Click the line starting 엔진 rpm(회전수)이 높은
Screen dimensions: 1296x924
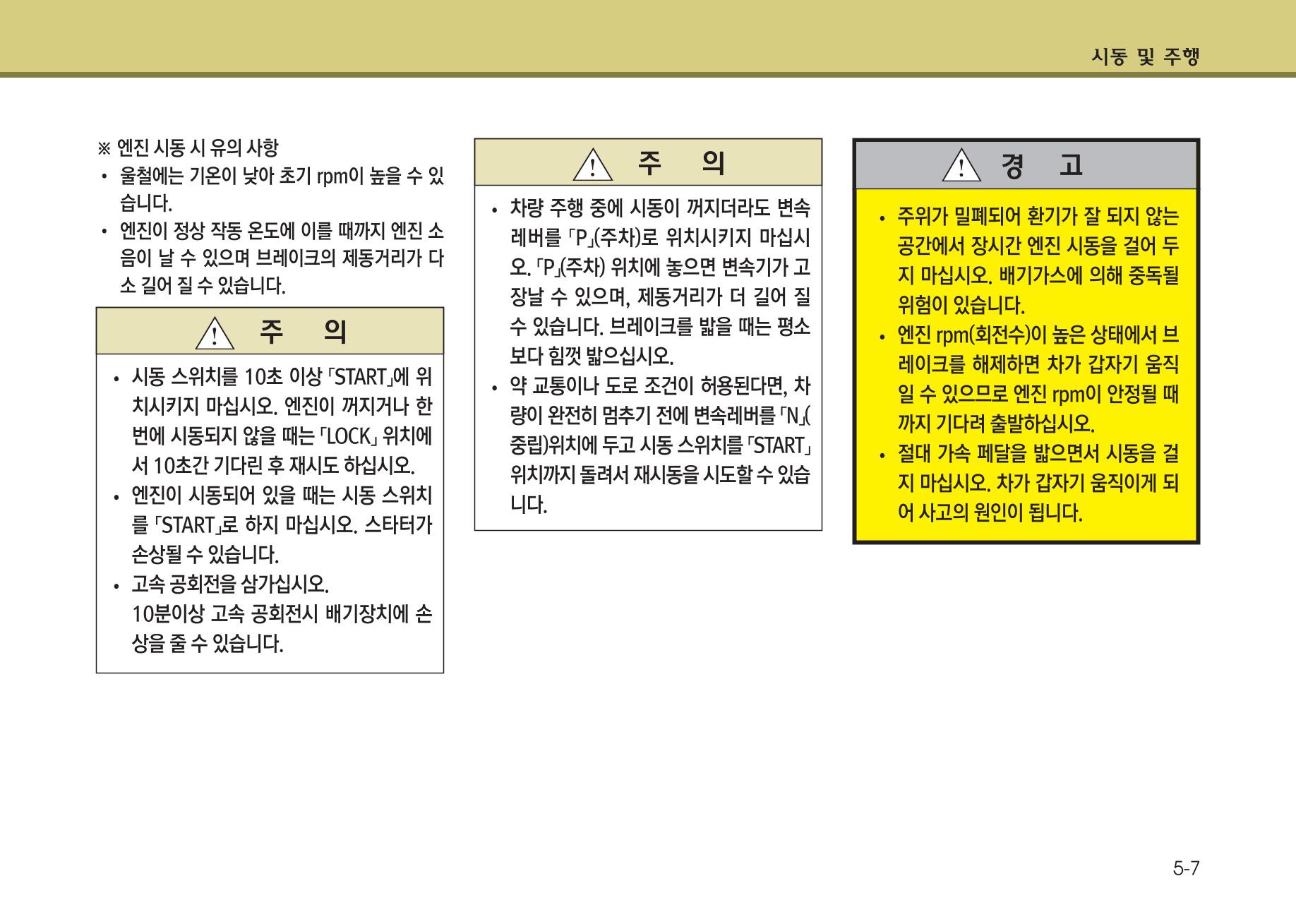(1038, 335)
